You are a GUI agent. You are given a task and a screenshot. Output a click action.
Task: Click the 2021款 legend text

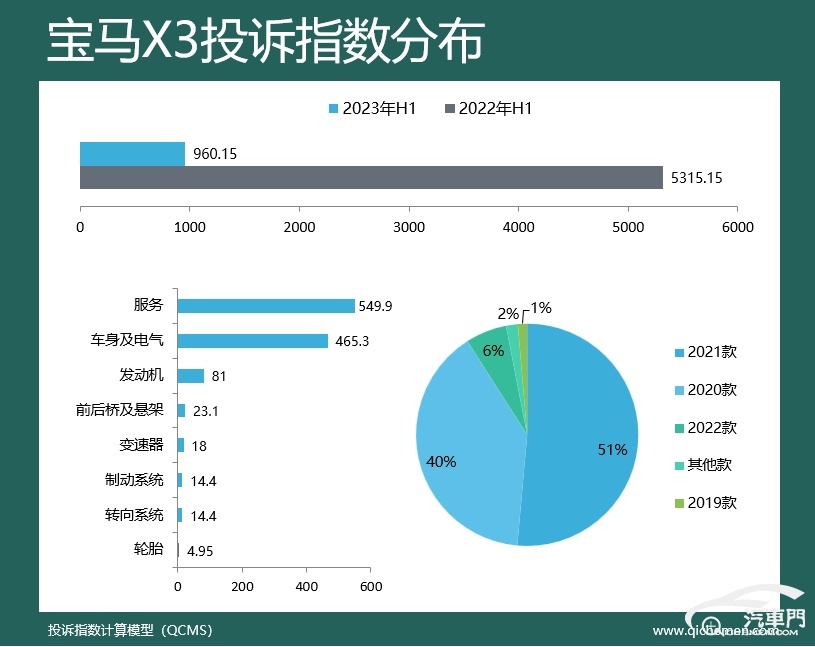coord(712,352)
